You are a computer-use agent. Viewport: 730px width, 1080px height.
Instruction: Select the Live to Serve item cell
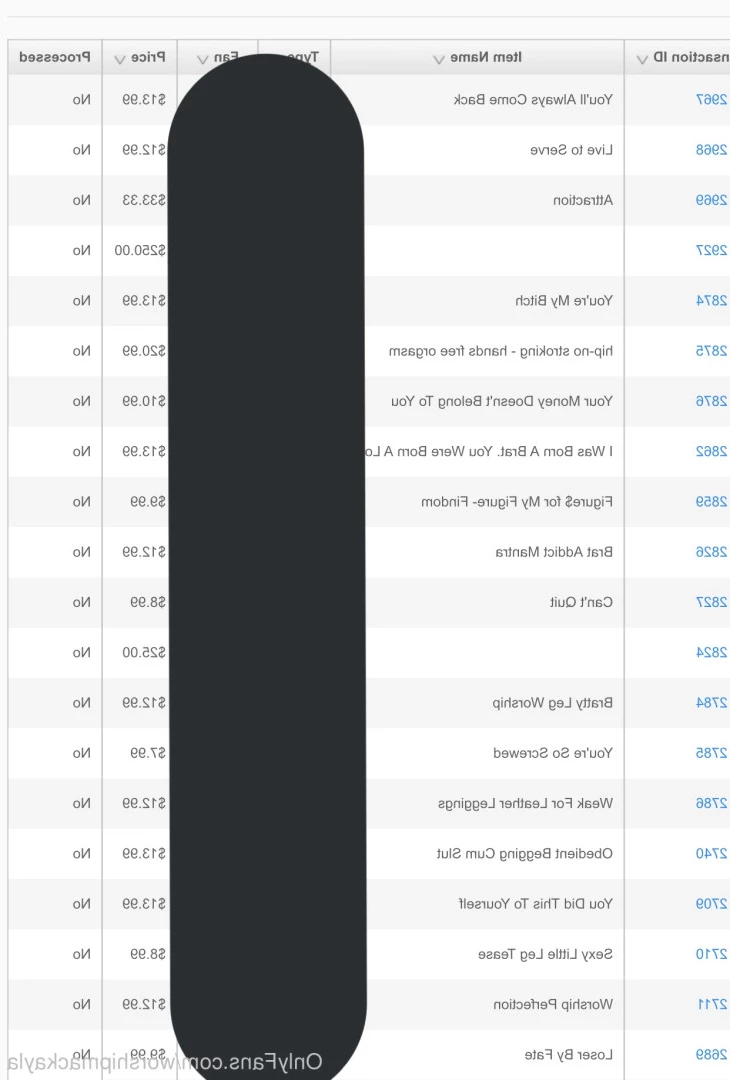(x=571, y=150)
